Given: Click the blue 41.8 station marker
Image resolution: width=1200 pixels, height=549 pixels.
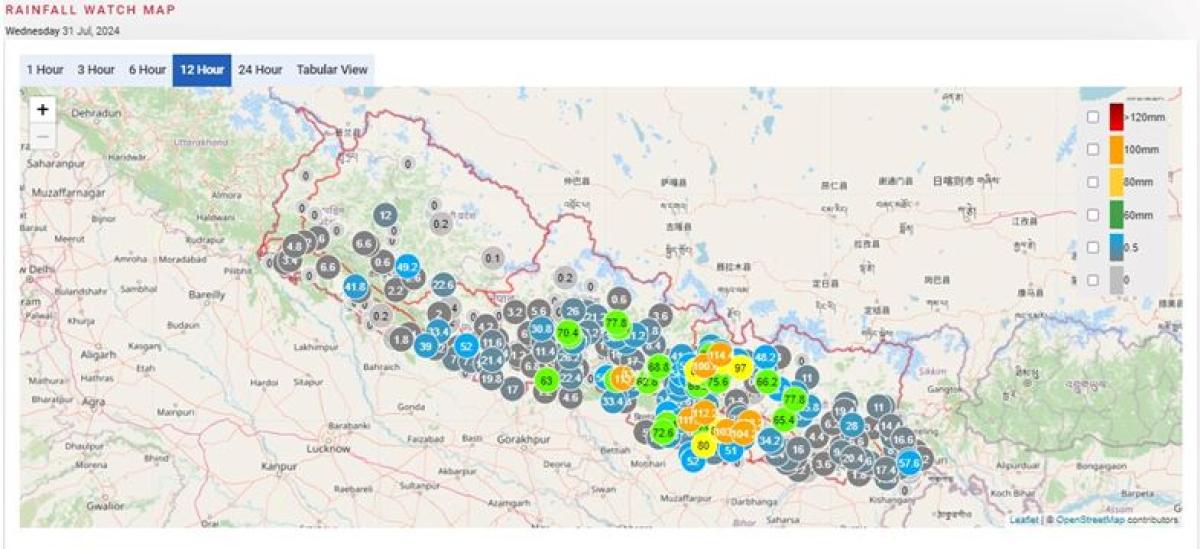Looking at the screenshot, I should tap(356, 287).
